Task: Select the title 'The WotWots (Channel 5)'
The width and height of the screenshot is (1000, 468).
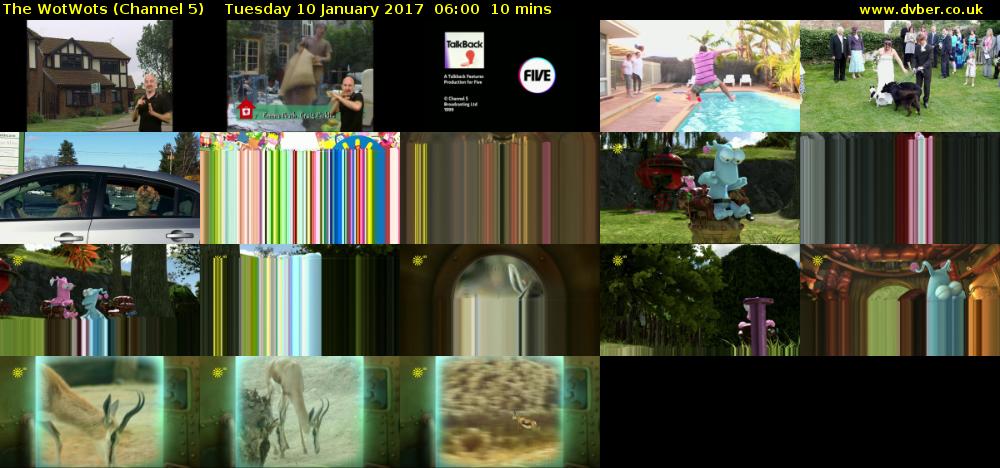Action: (104, 10)
